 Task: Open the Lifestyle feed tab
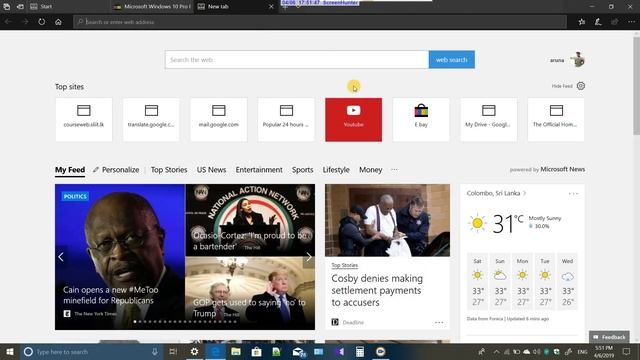[x=336, y=170]
